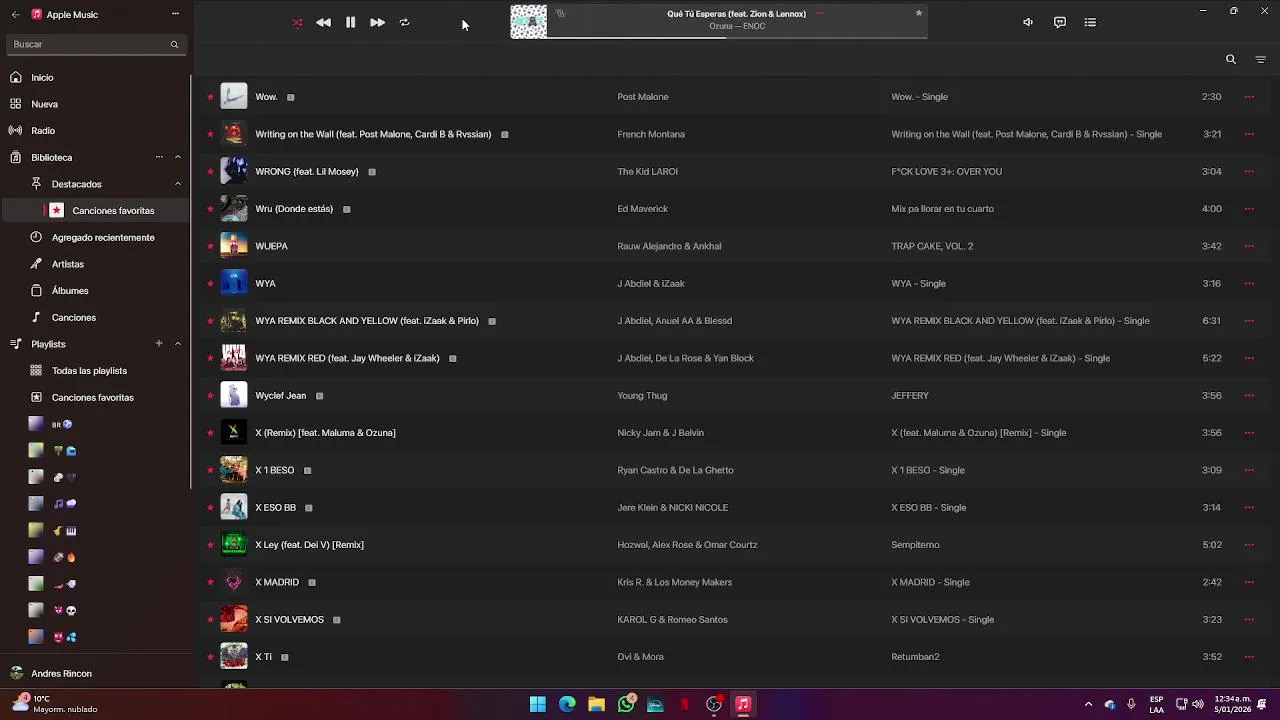Show hidden system tray icons

(x=1088, y=704)
